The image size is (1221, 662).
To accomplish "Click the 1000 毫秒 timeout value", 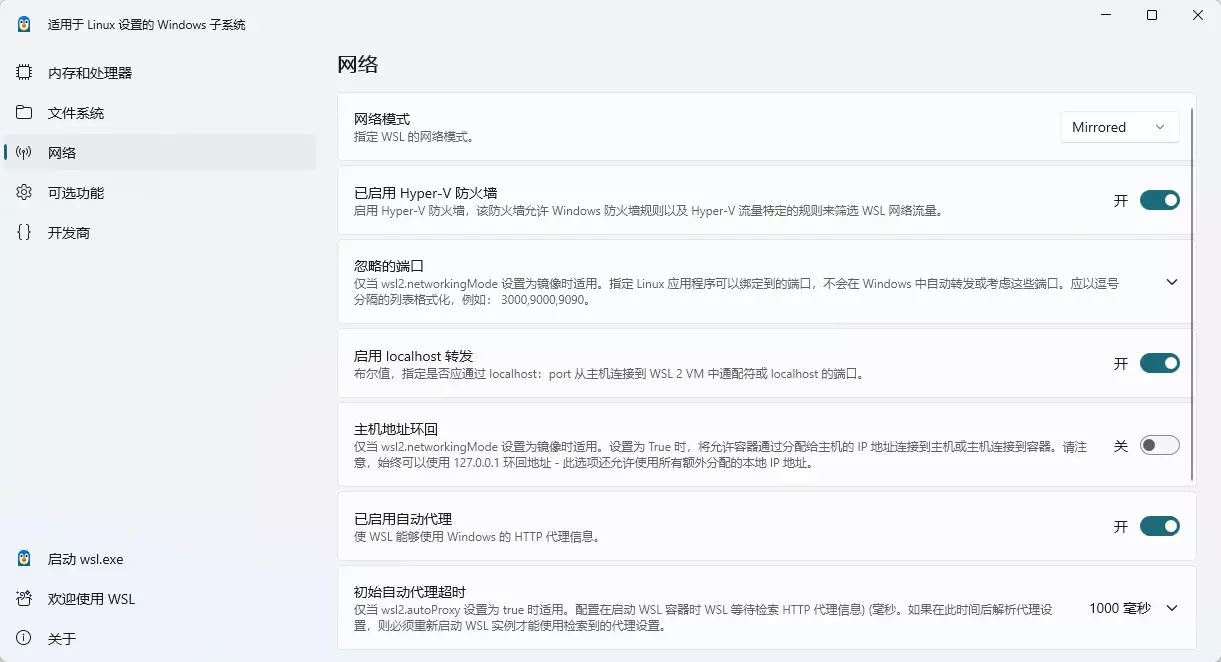I will click(x=1120, y=608).
